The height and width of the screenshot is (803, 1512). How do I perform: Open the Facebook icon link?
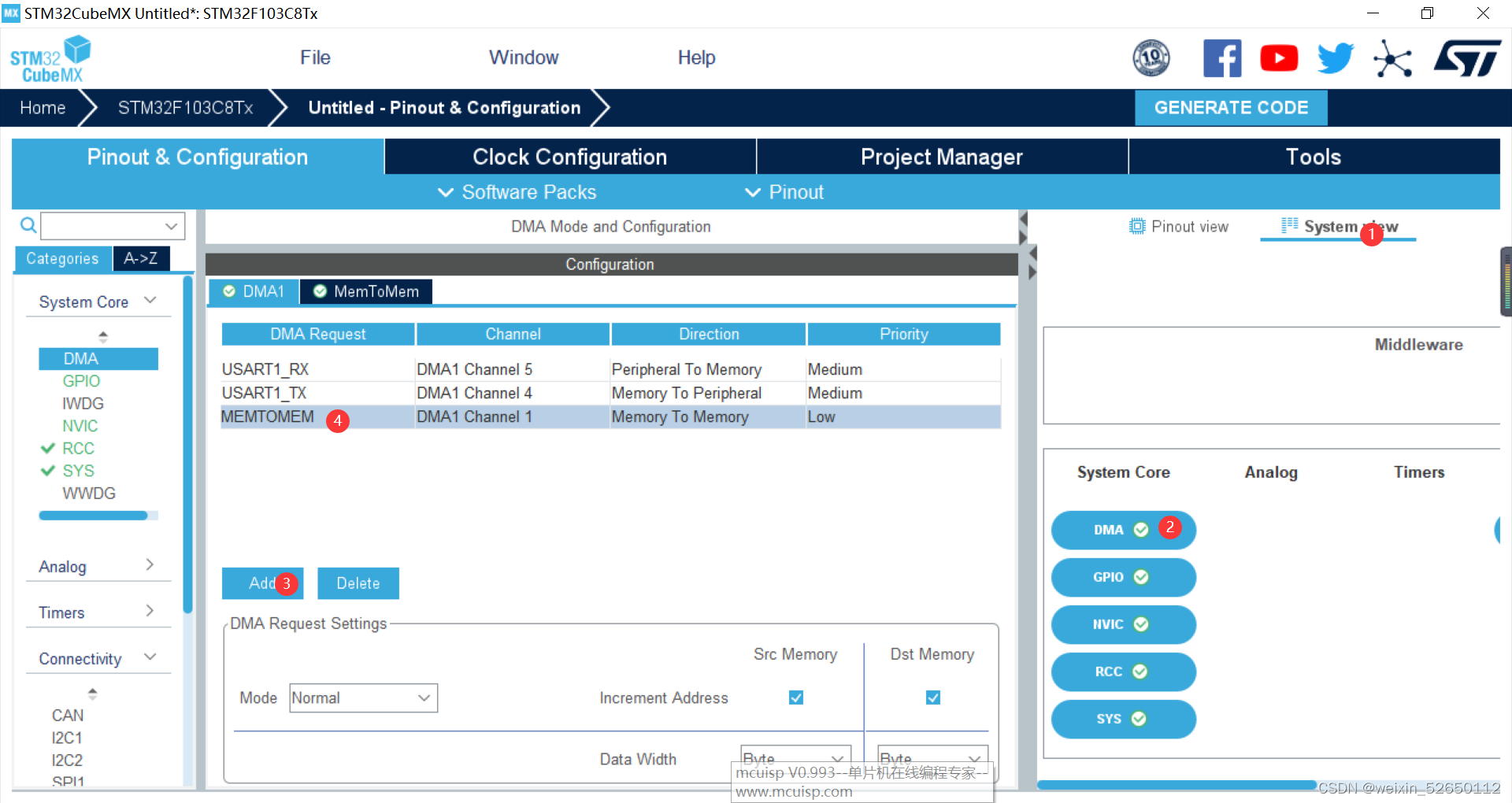(x=1222, y=58)
